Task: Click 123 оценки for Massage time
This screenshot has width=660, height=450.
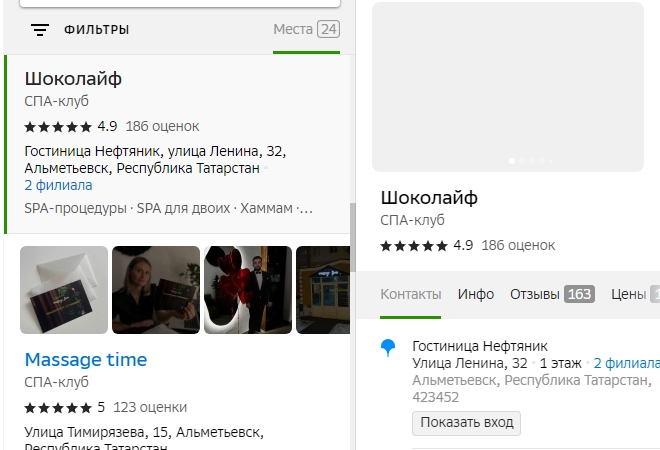Action: (x=155, y=407)
